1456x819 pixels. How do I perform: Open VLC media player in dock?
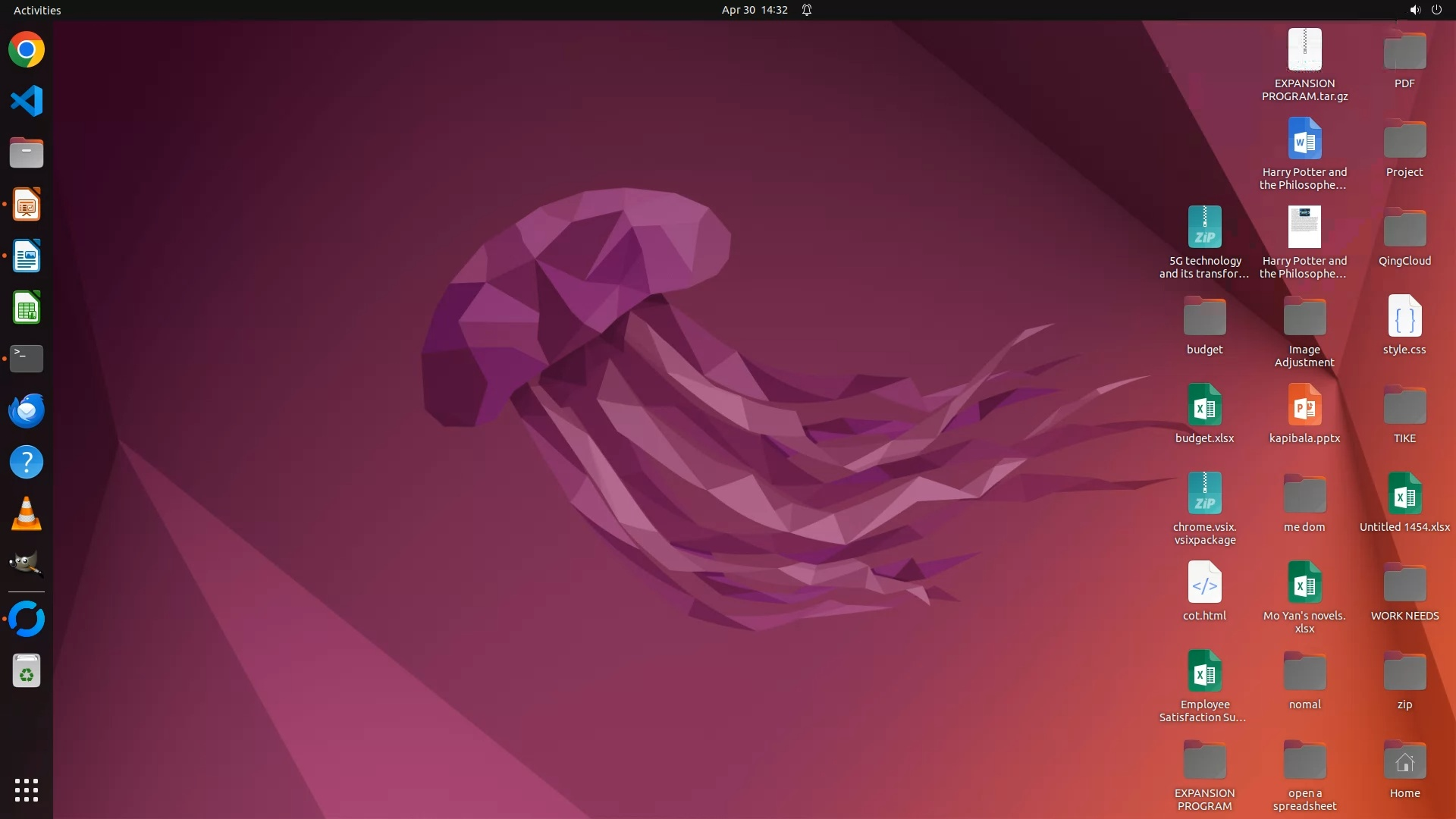27,514
